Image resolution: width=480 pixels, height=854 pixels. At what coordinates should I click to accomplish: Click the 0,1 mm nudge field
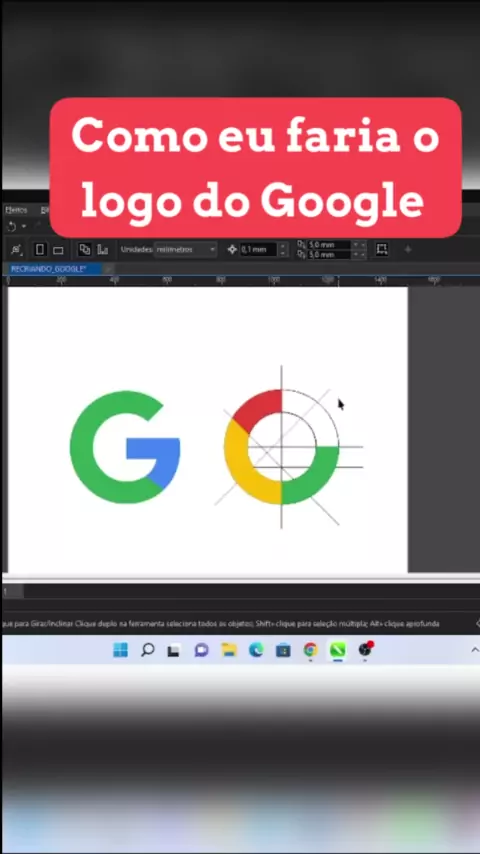259,249
